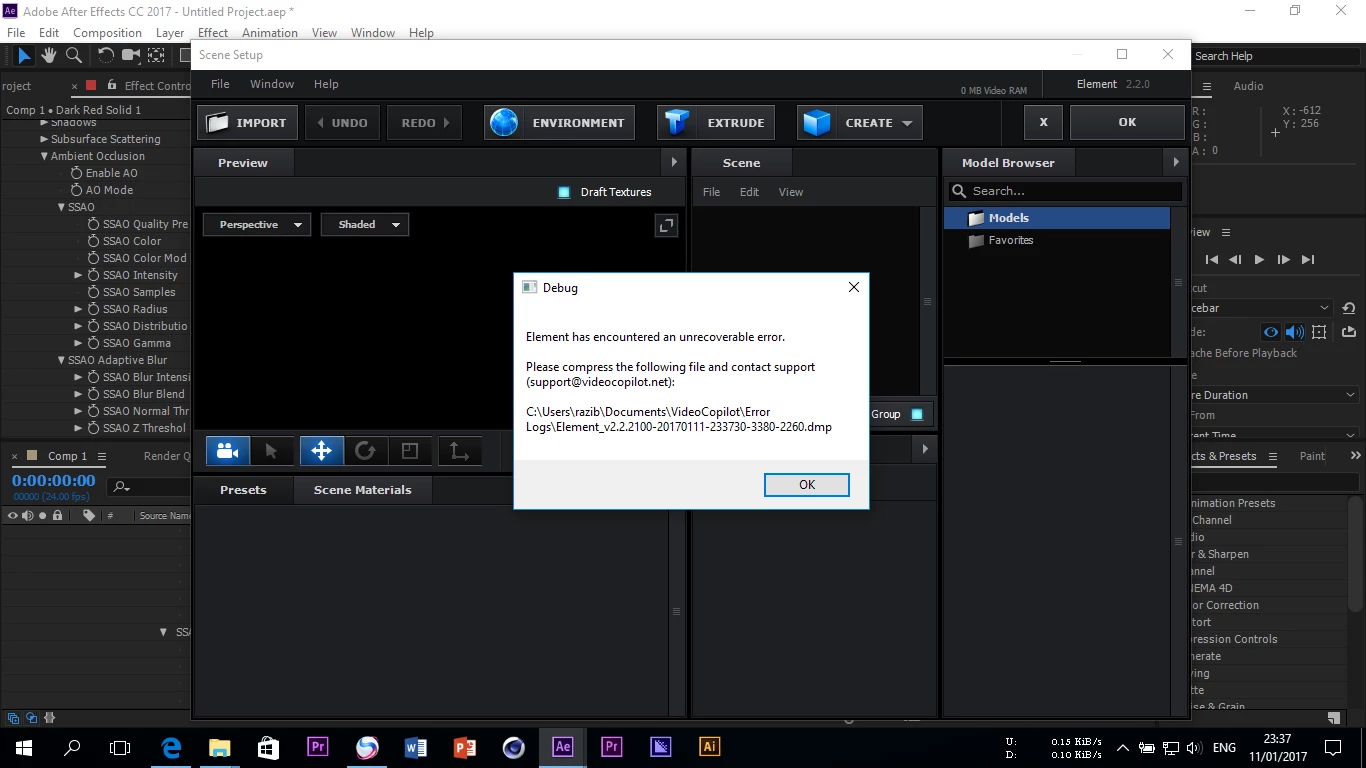Choose the Unified Camera tool in After Effects

pyautogui.click(x=131, y=56)
